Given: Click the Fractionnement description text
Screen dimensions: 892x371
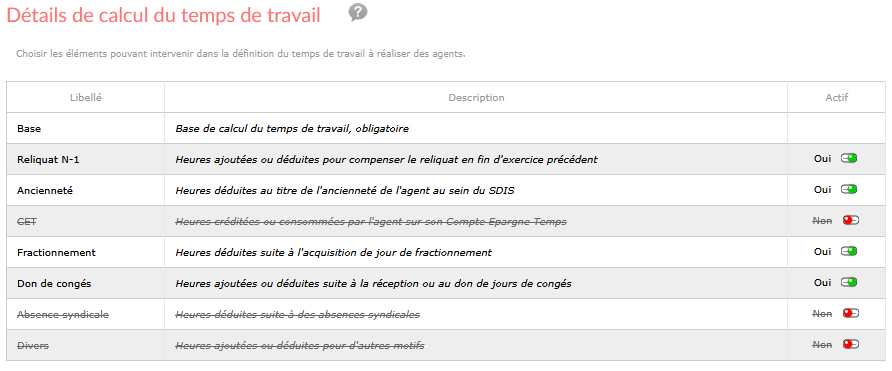Looking at the screenshot, I should 333,252.
